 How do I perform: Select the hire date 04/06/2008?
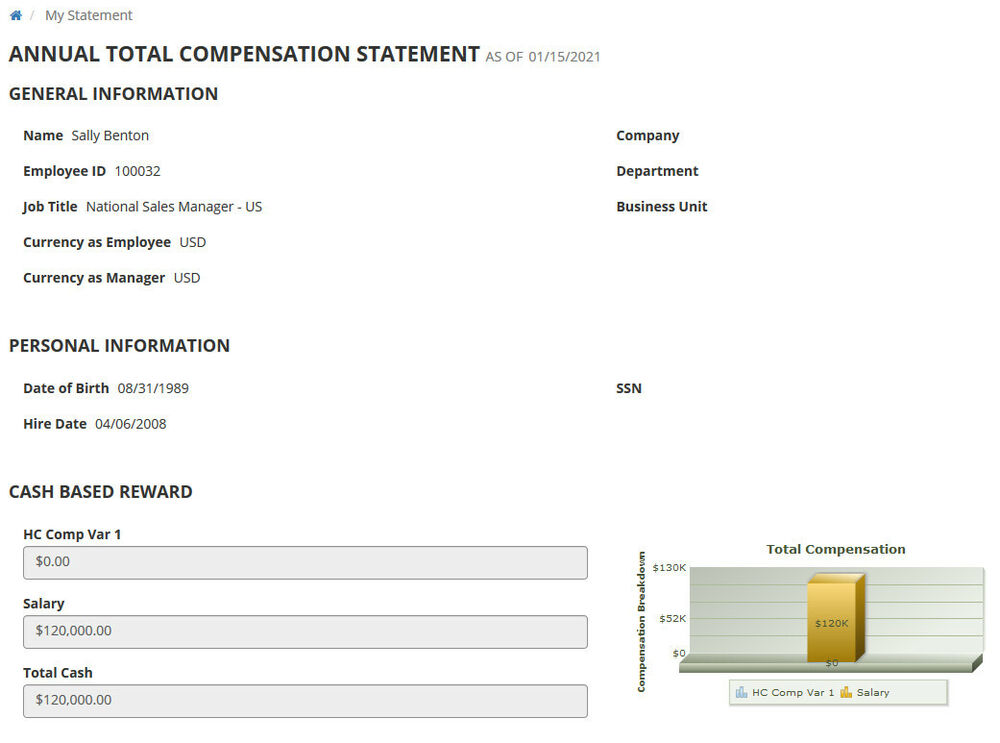(x=131, y=424)
